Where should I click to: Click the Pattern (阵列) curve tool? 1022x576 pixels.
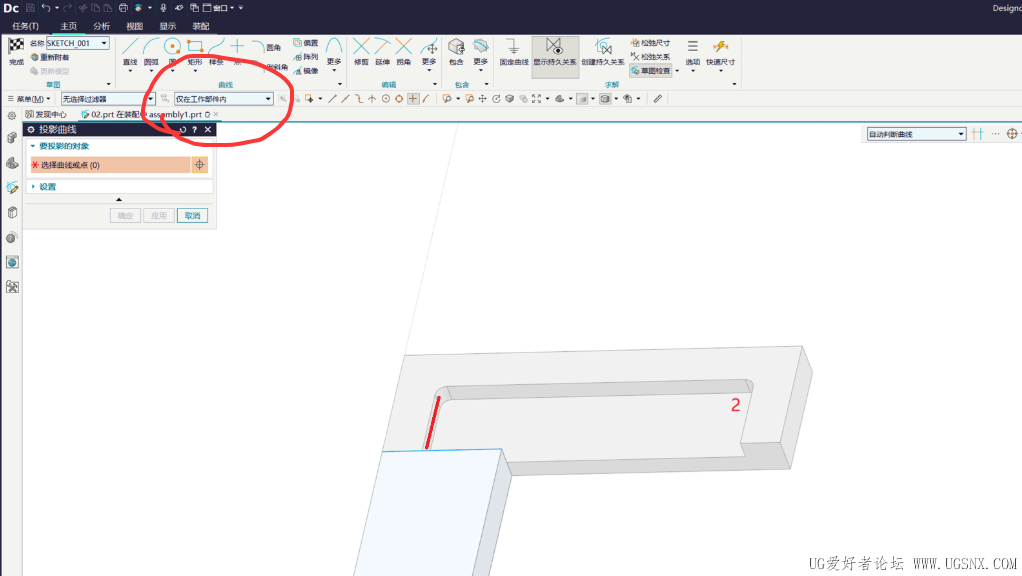tap(306, 57)
